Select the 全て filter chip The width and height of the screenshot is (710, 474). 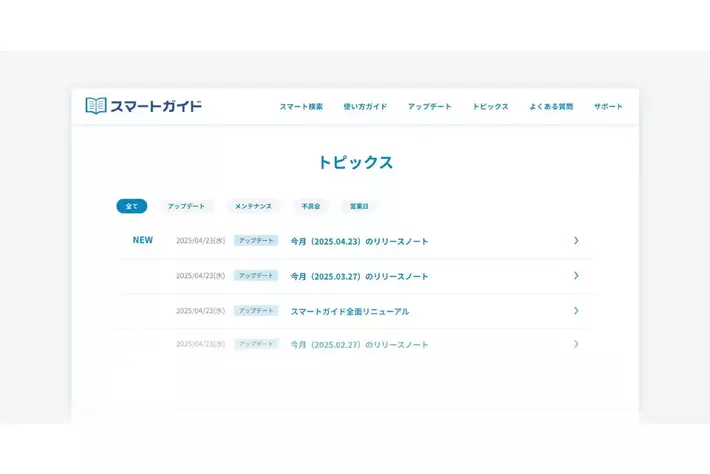pos(131,206)
